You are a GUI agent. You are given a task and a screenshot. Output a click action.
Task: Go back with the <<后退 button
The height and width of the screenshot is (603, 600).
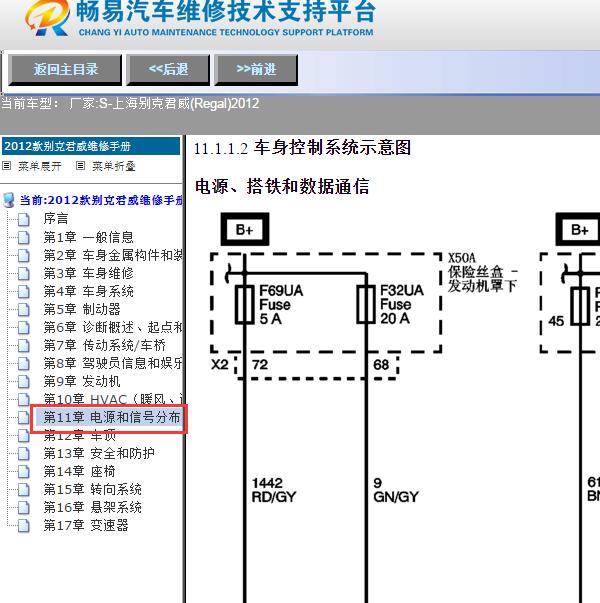pyautogui.click(x=168, y=70)
